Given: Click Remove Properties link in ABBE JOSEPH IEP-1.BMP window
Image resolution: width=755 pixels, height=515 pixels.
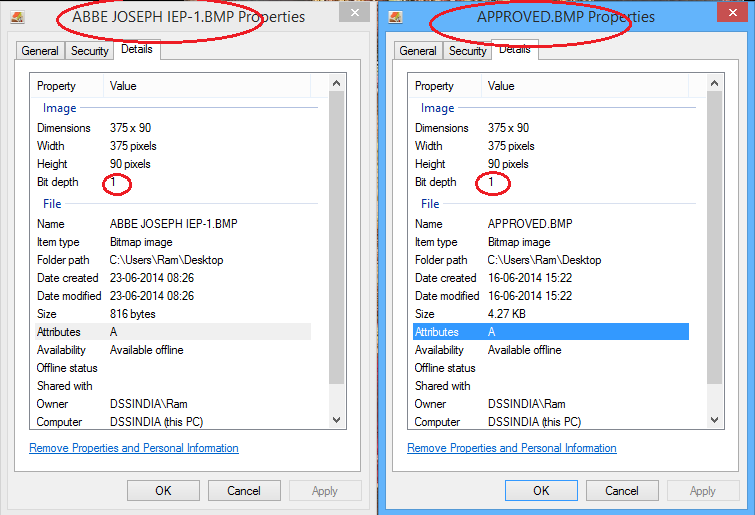Looking at the screenshot, I should coord(134,448).
